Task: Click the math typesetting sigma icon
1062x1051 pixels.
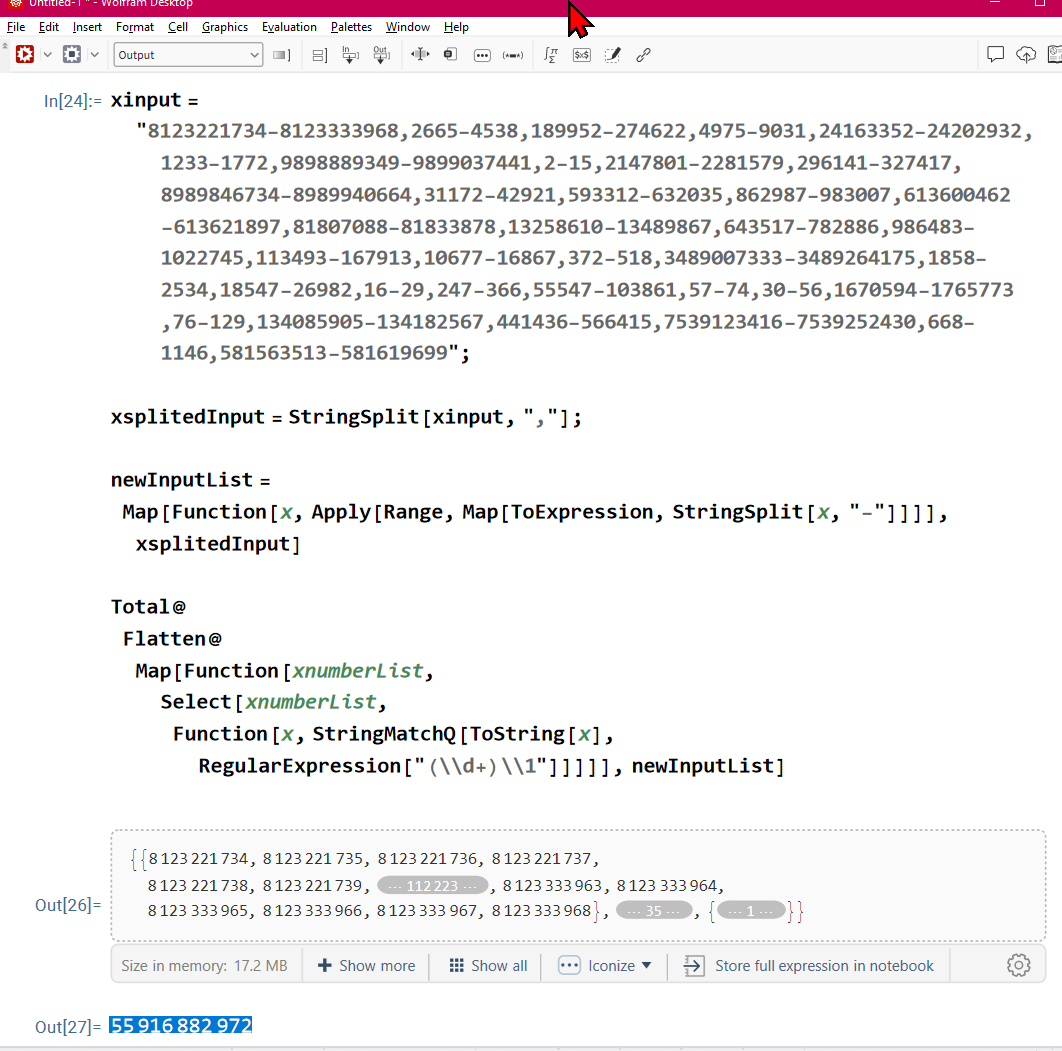Action: pyautogui.click(x=550, y=55)
